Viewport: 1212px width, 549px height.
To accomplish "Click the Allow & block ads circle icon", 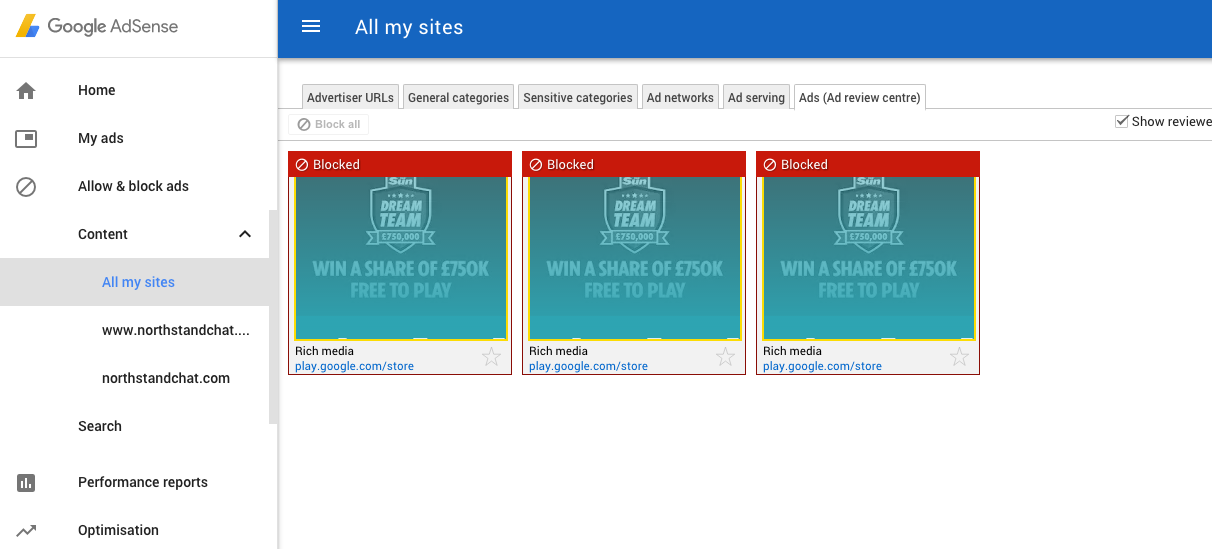I will 26,186.
